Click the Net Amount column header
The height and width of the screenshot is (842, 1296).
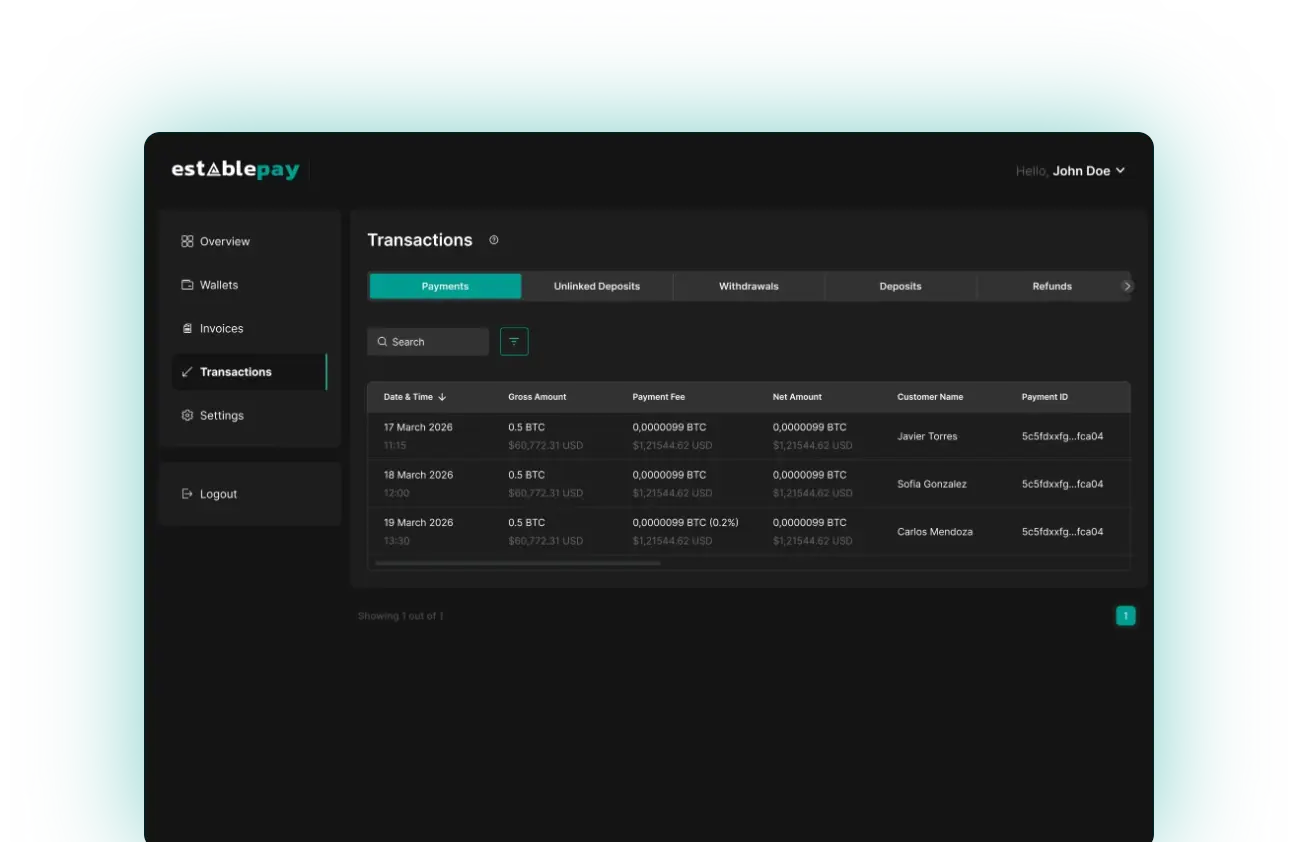(797, 397)
